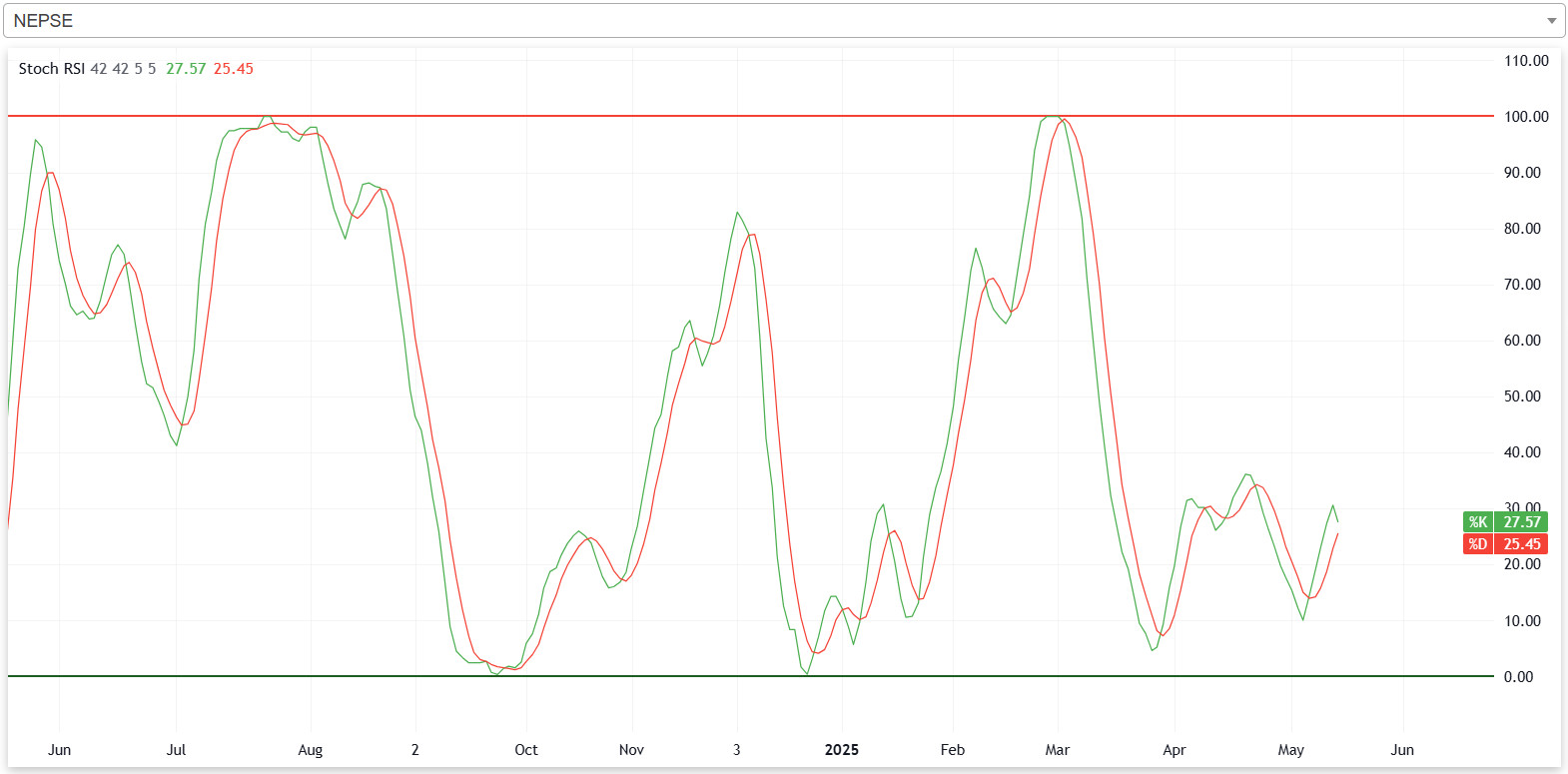Click the Oct label on time axis
1568x774 pixels.
coord(526,750)
